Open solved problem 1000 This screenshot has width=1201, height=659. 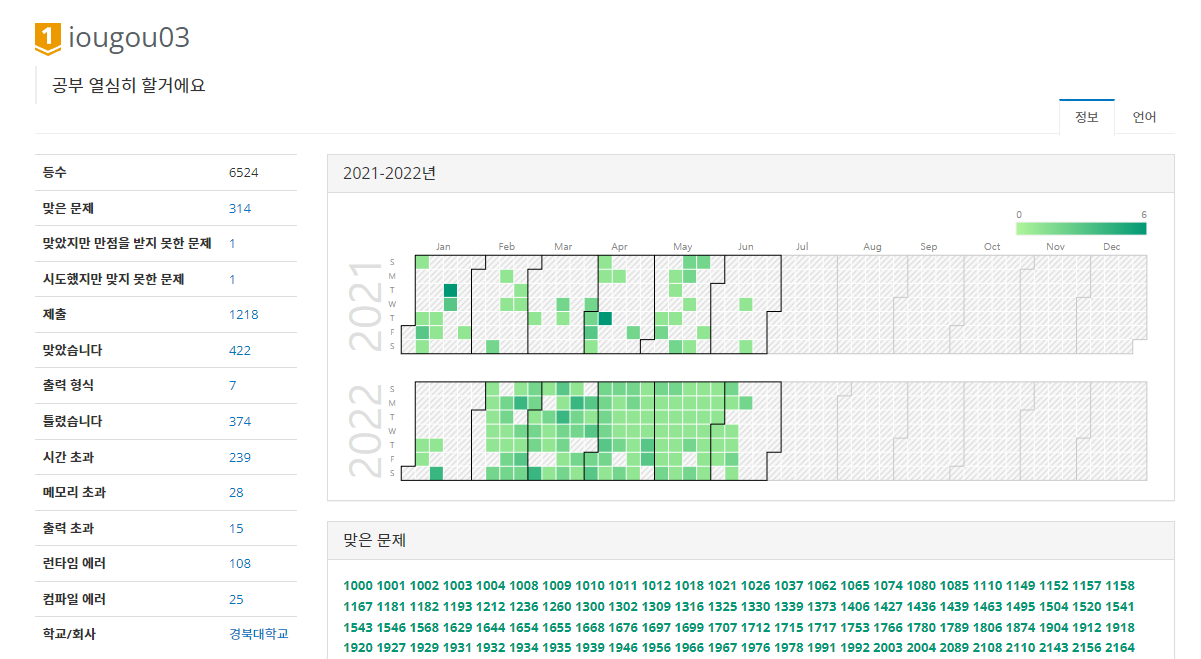click(358, 586)
